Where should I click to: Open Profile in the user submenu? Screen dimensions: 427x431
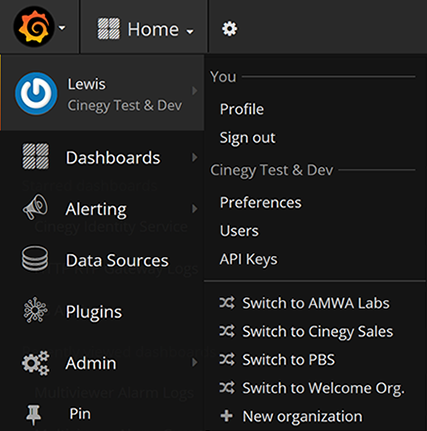click(x=242, y=109)
